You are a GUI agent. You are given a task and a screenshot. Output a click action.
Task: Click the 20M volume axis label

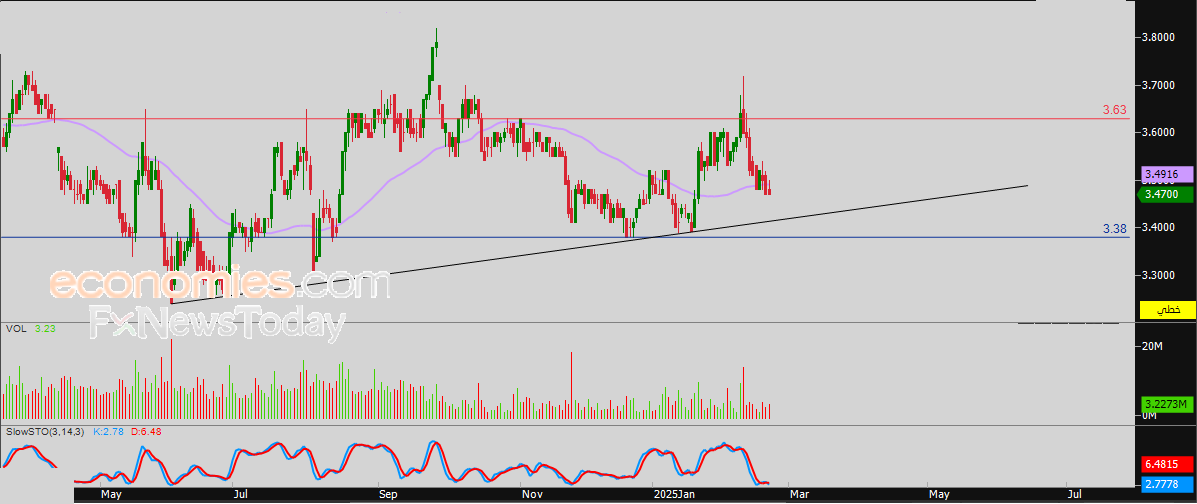pos(1152,347)
